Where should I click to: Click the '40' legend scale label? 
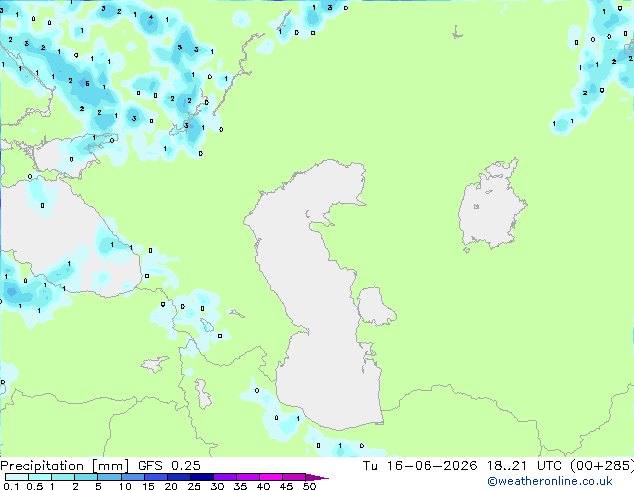[263, 486]
